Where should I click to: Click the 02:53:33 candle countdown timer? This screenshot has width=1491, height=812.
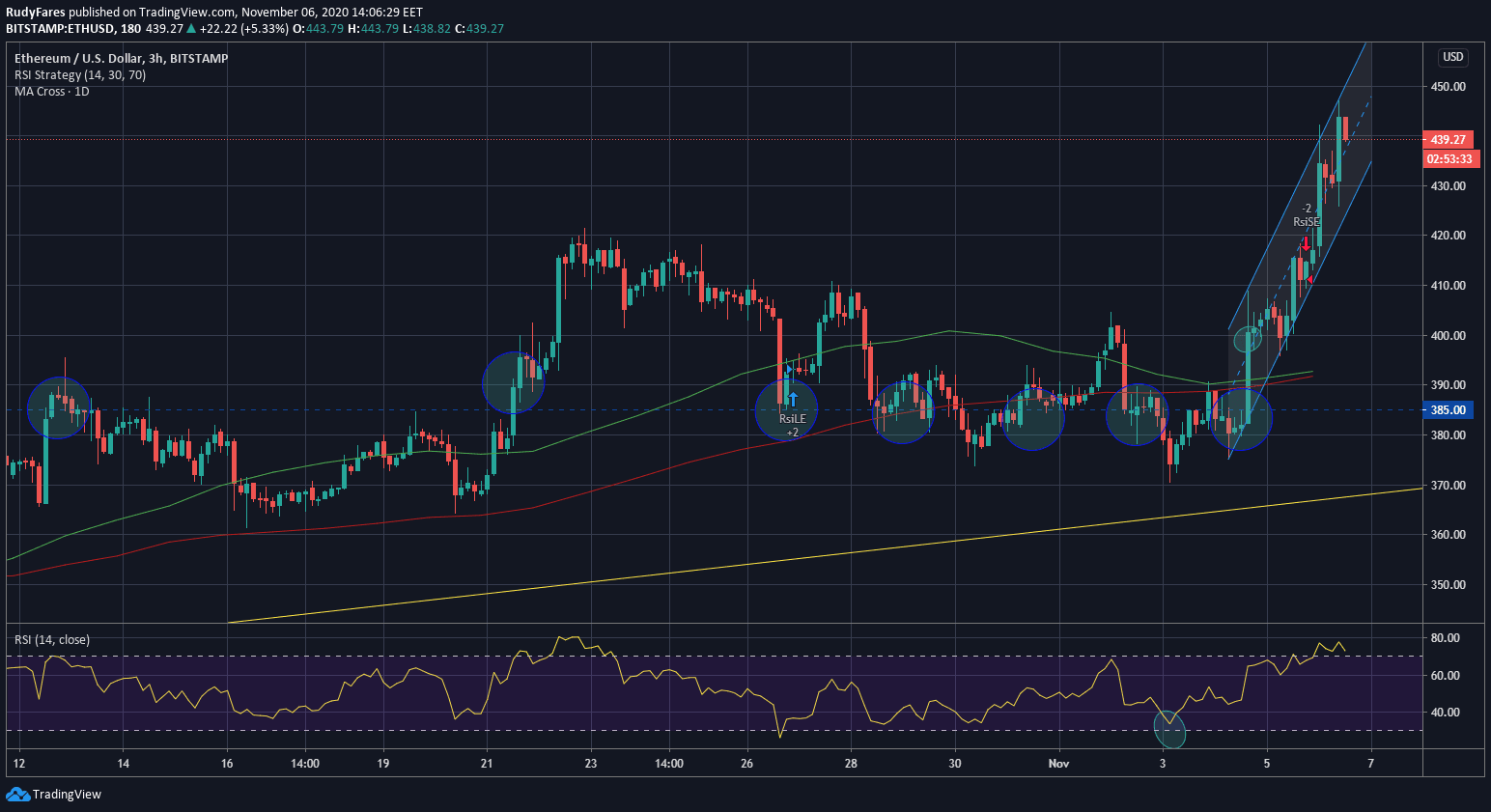[x=1449, y=159]
